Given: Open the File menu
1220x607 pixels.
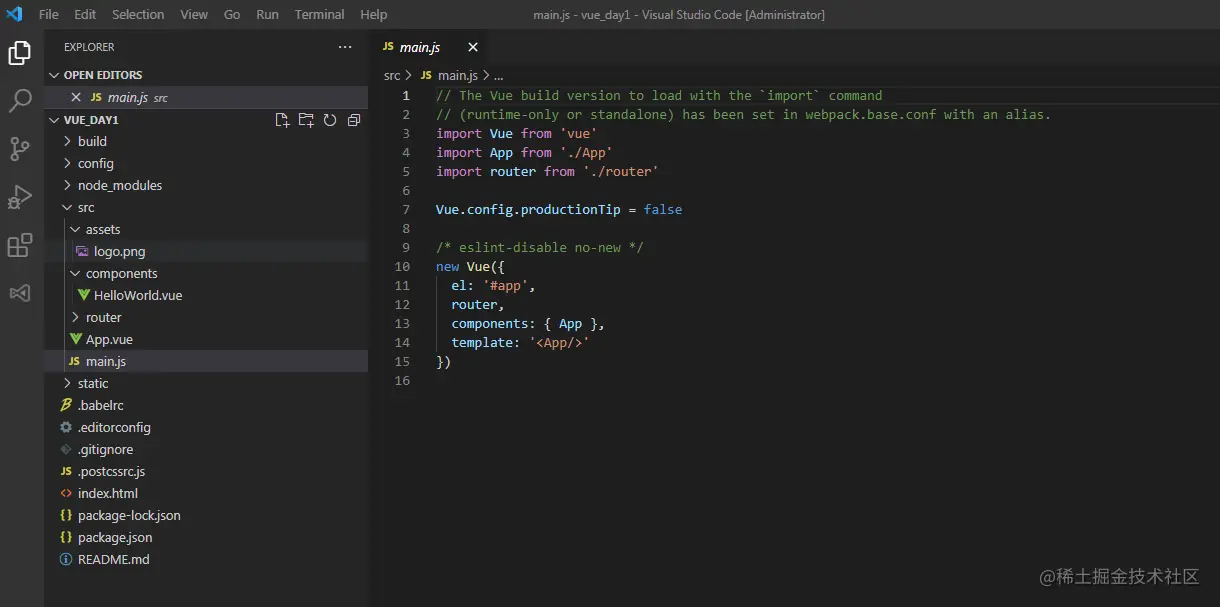Looking at the screenshot, I should (48, 14).
